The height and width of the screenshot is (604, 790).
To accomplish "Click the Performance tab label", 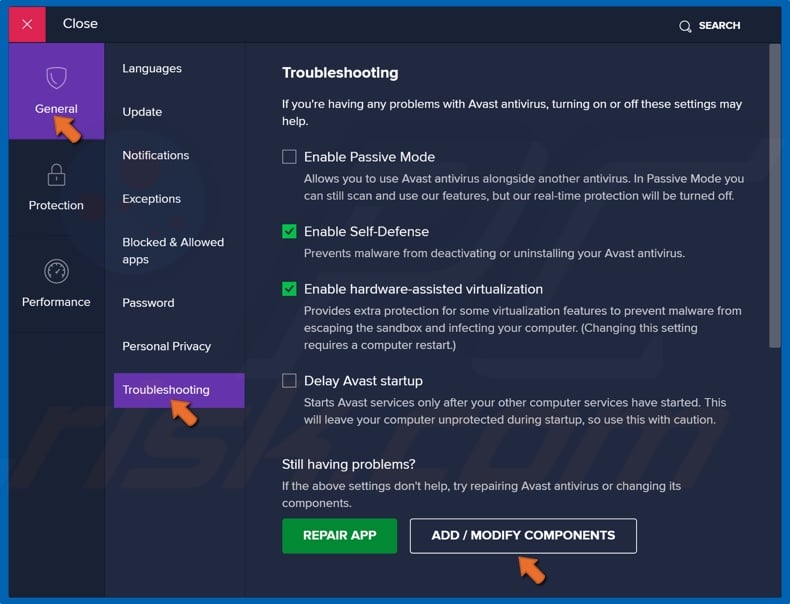I will 56,302.
